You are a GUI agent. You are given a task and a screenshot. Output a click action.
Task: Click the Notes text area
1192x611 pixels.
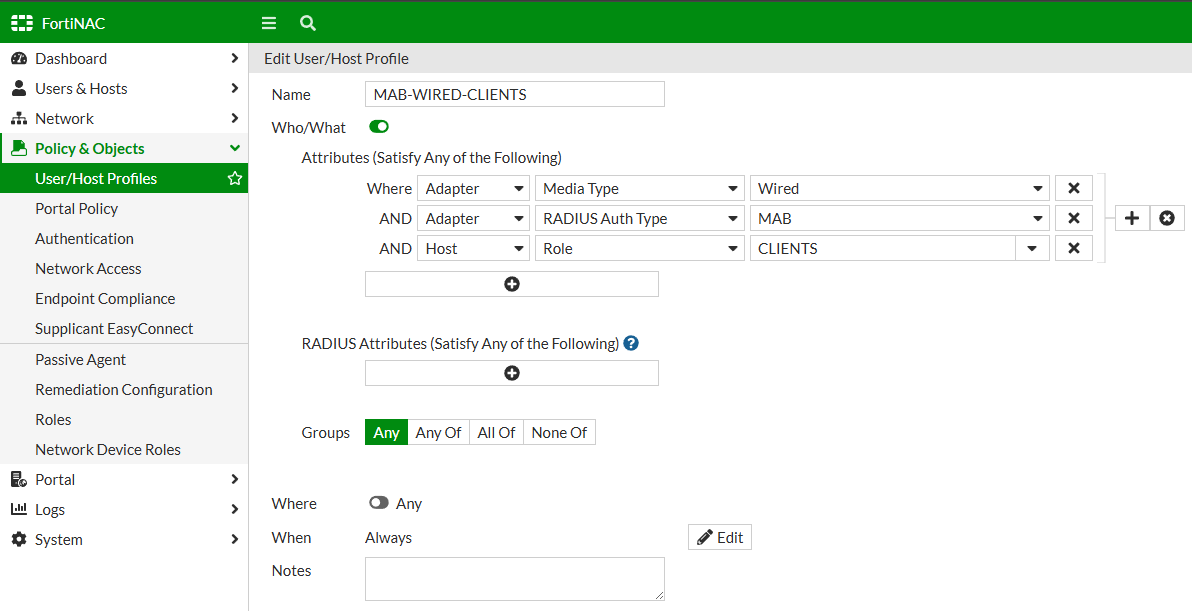[x=515, y=579]
